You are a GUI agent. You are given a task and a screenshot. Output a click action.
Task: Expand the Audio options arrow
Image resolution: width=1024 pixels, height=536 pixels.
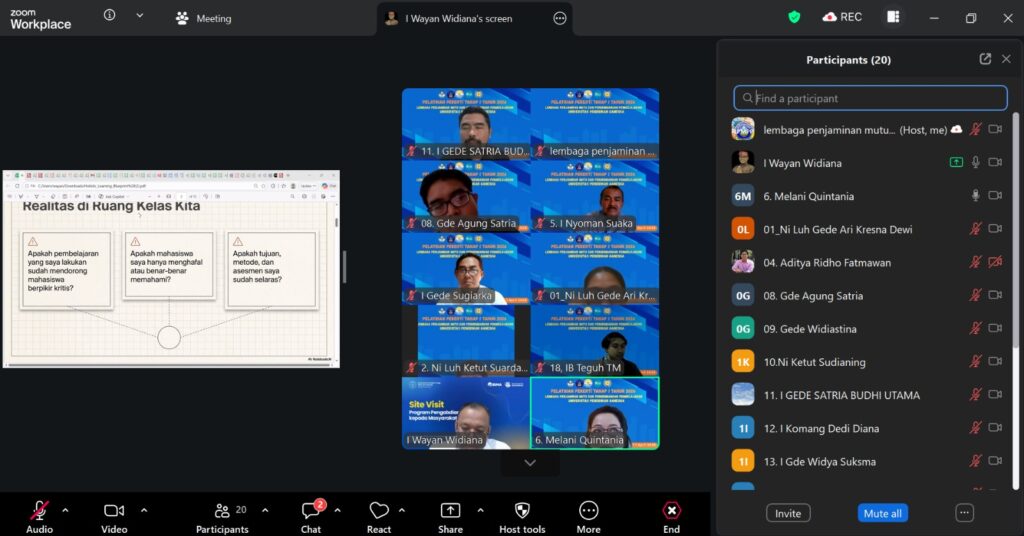coord(65,510)
